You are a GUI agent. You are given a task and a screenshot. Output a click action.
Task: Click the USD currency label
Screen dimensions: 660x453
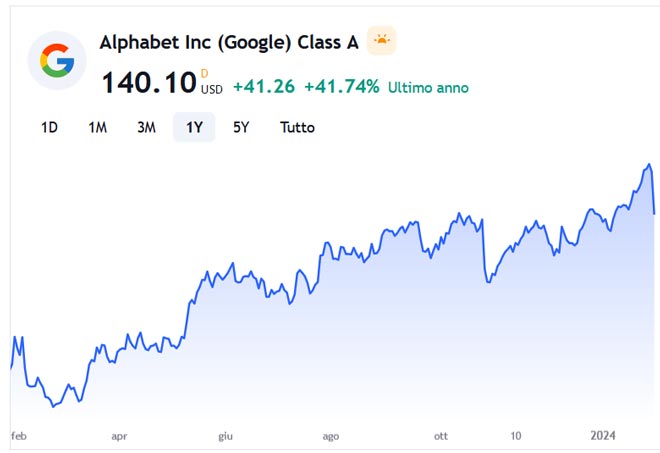pos(212,89)
